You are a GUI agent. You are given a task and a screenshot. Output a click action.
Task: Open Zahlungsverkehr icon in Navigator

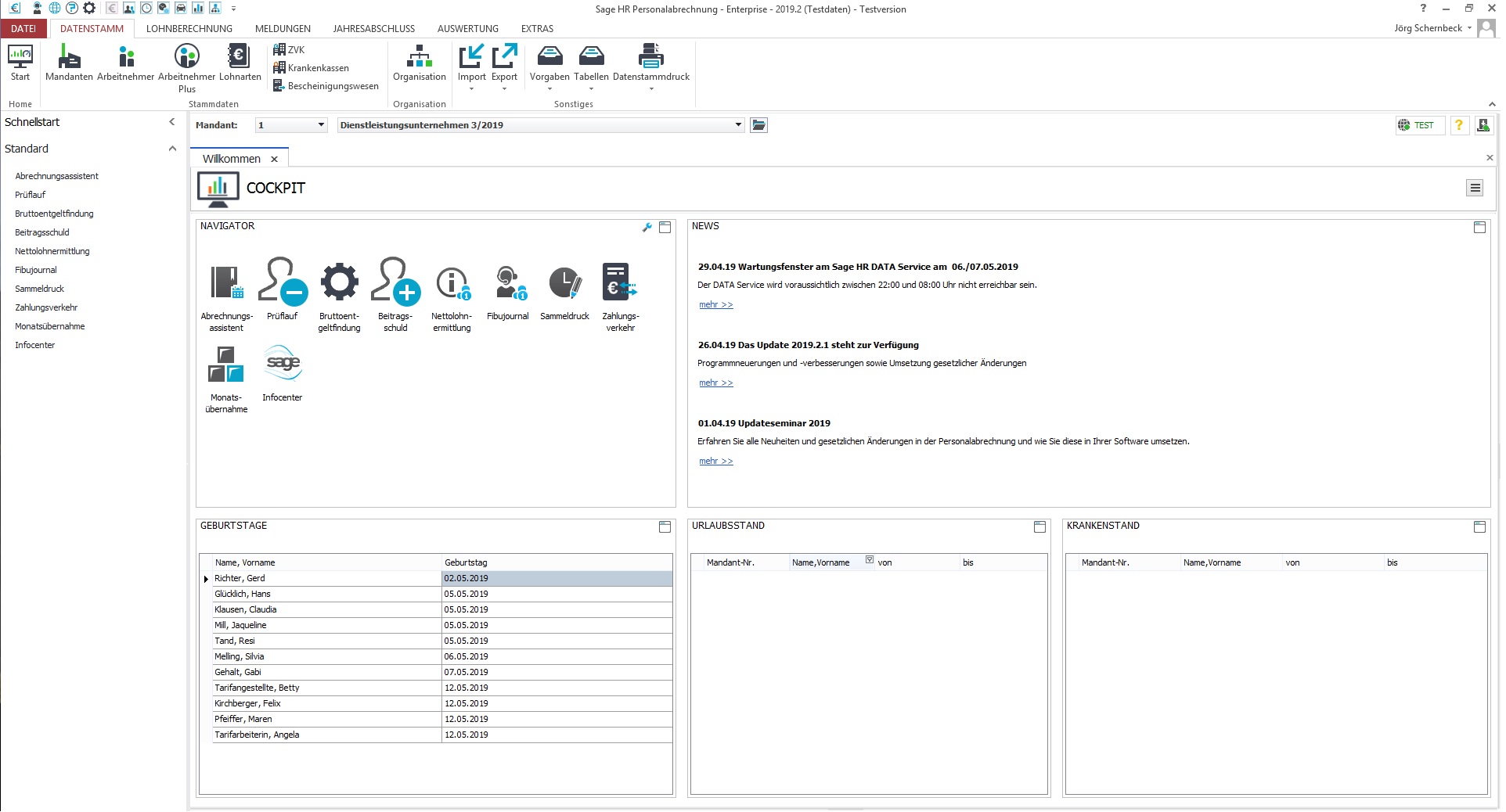click(621, 297)
